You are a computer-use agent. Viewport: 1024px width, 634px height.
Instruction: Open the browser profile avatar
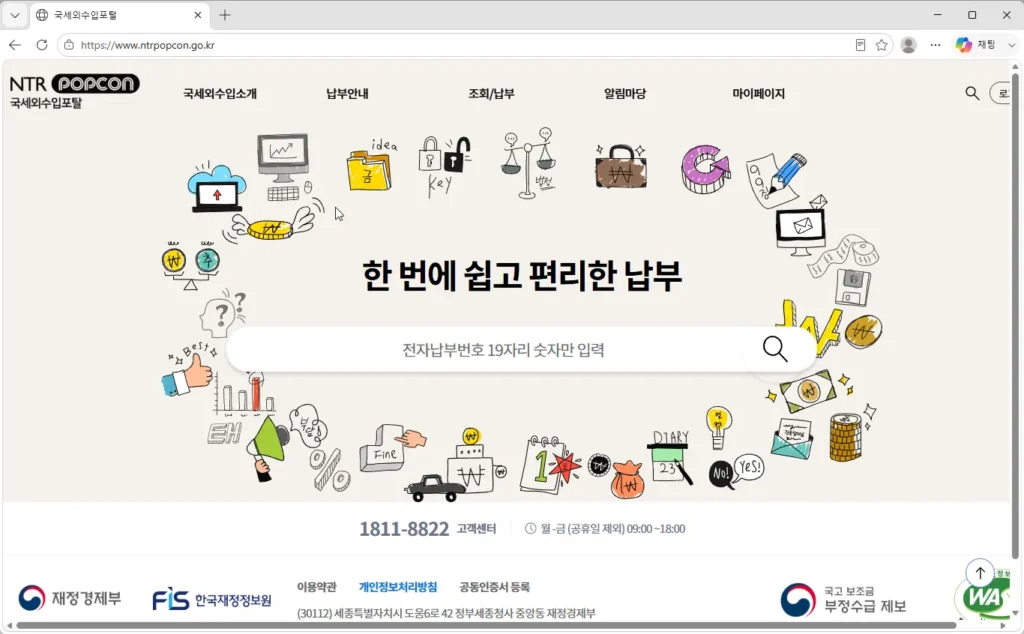click(908, 45)
